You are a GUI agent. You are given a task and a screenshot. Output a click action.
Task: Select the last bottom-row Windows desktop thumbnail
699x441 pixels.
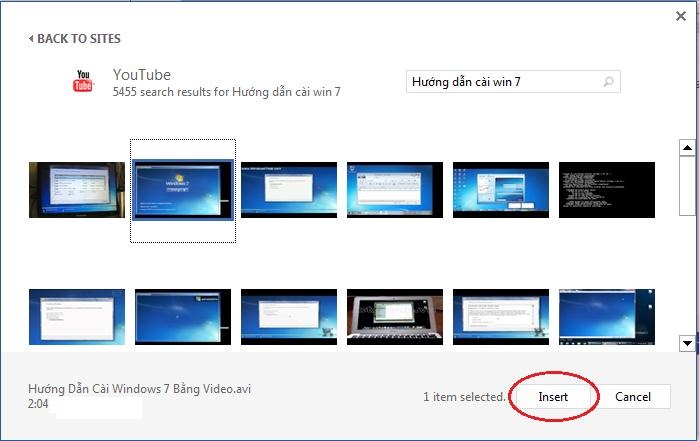tap(606, 317)
